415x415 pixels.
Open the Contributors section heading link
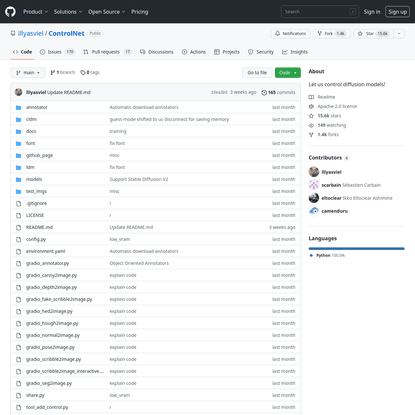click(x=329, y=158)
